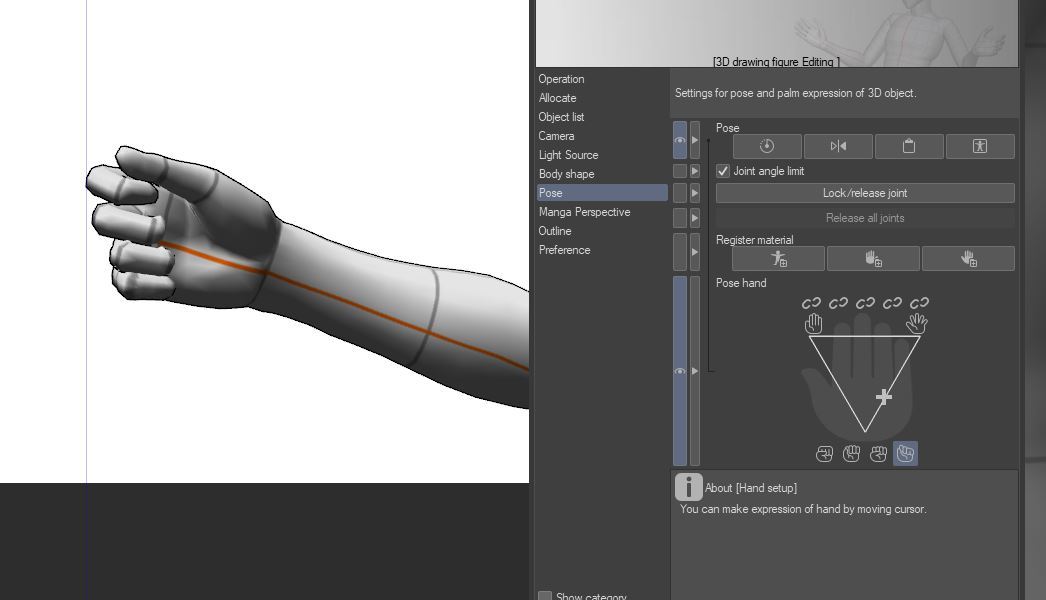
Task: Select the first fist preset icon
Action: pos(825,454)
